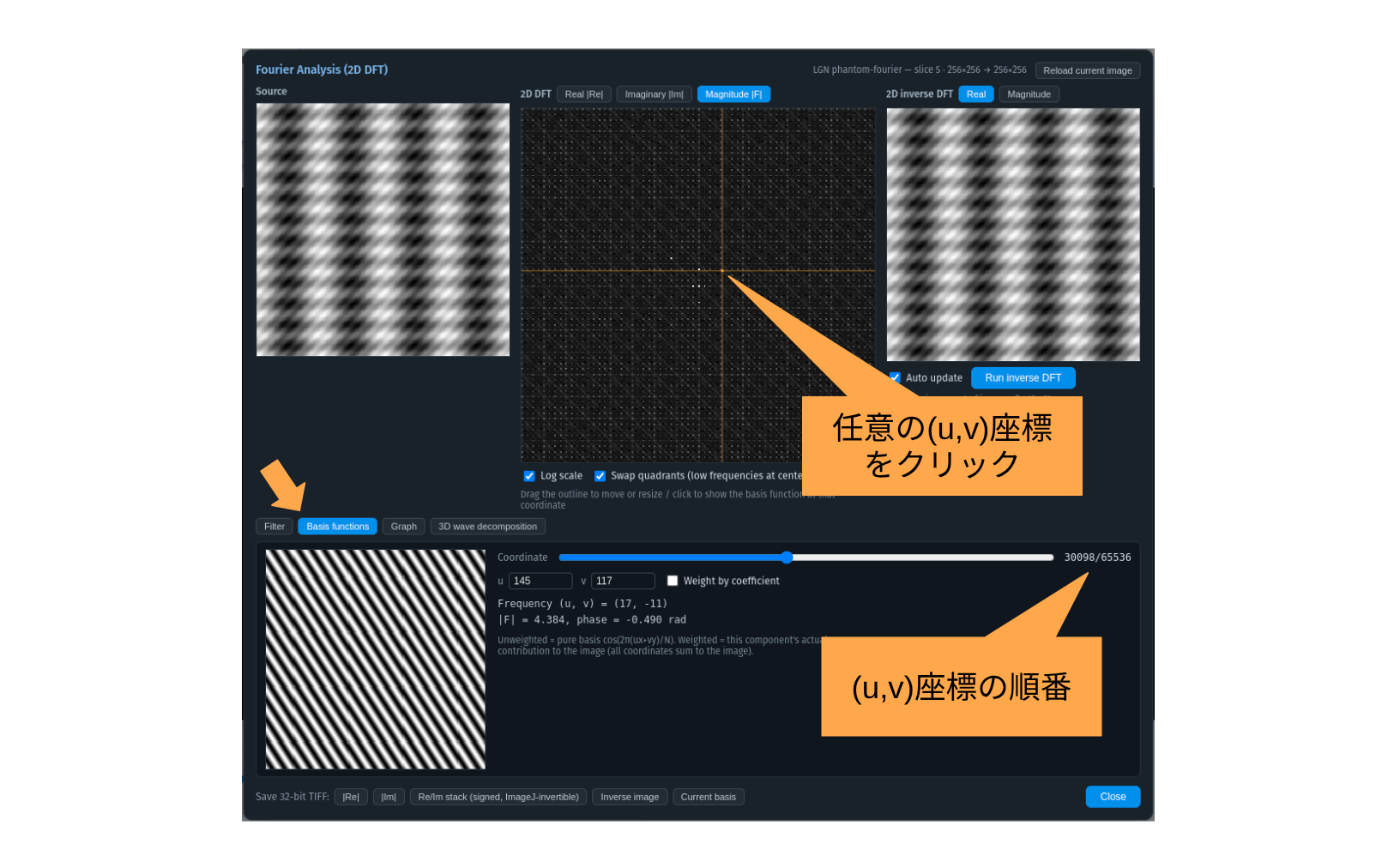This screenshot has height=868, width=1394.
Task: Toggle the Auto update checkbox
Action: [895, 377]
